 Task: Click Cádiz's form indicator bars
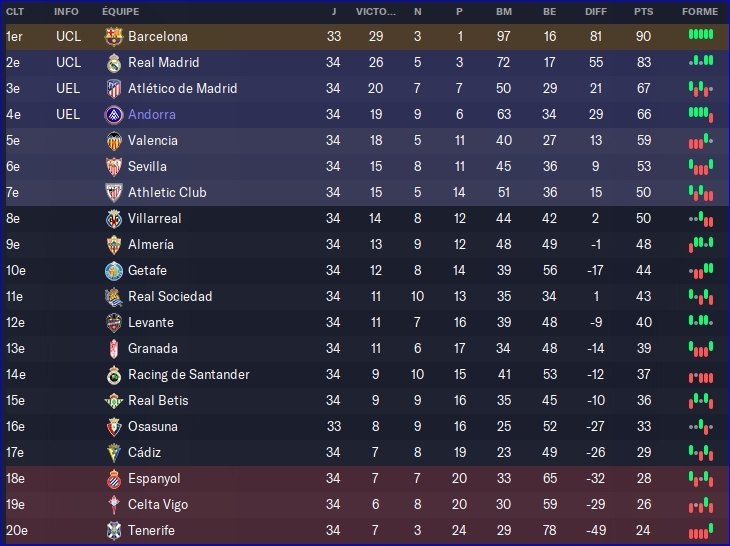700,452
